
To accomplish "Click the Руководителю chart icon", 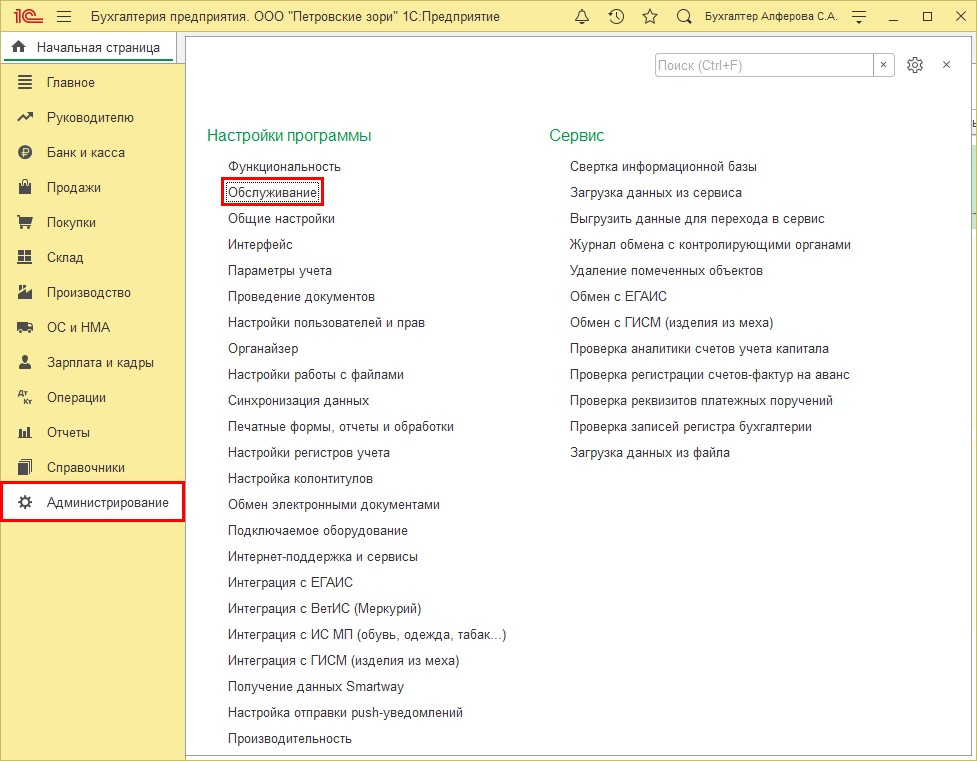I will [25, 117].
